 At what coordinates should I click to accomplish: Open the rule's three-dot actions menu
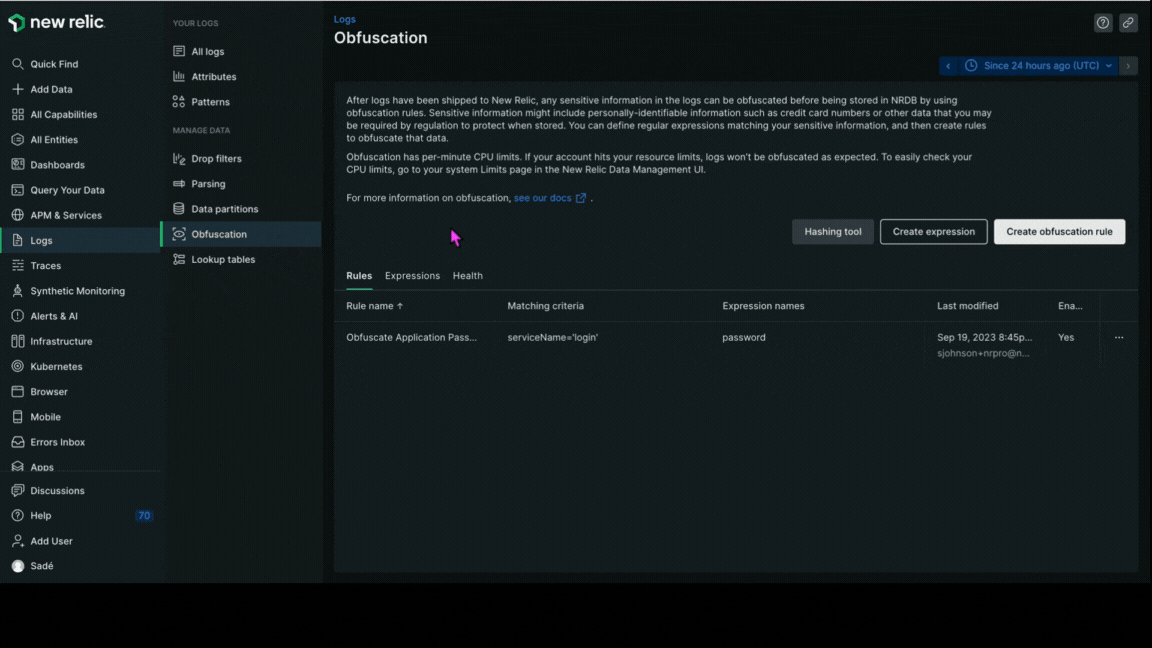coord(1118,338)
